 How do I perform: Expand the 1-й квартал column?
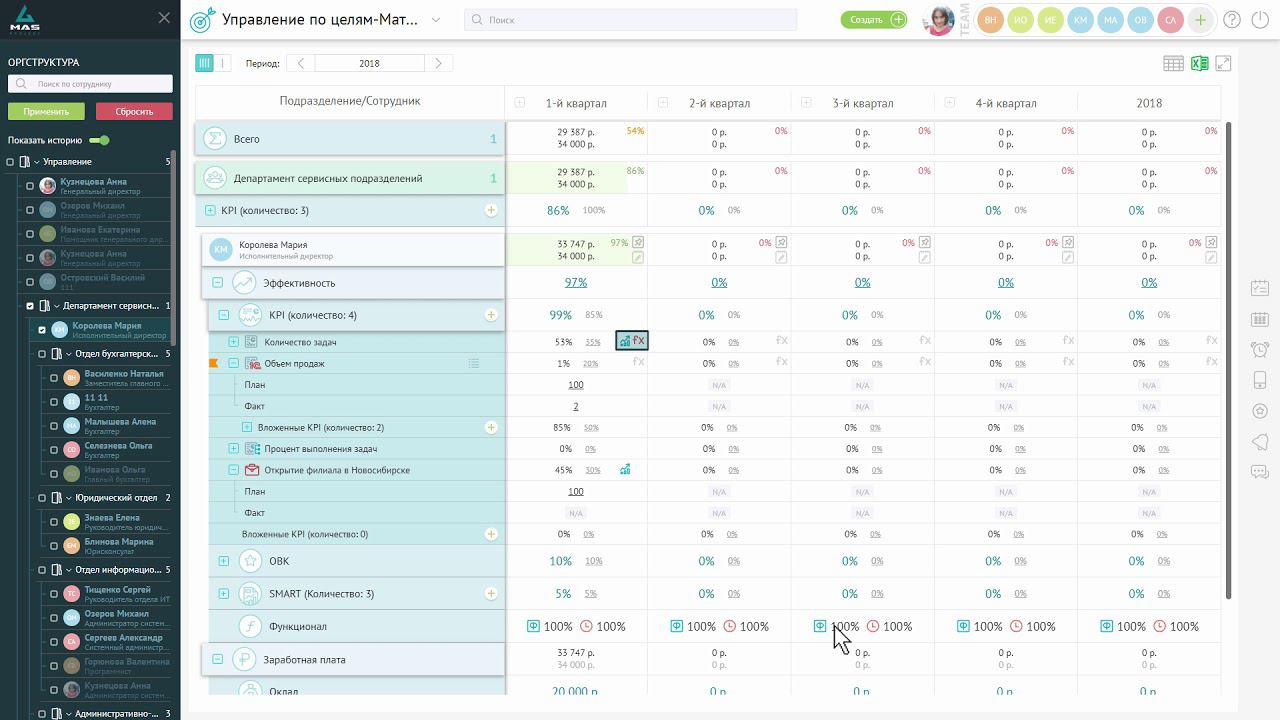[520, 103]
